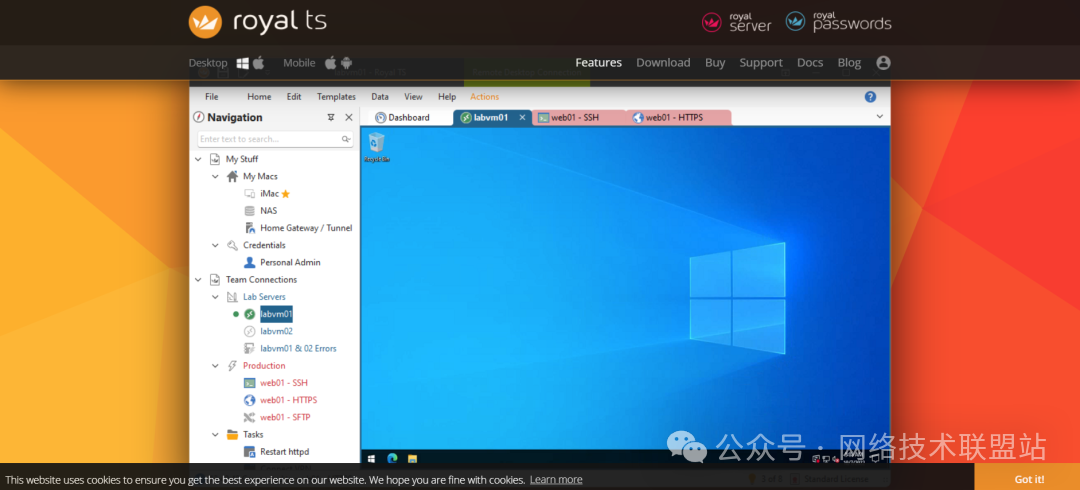
Task: Open the Blog page link
Action: (x=849, y=63)
